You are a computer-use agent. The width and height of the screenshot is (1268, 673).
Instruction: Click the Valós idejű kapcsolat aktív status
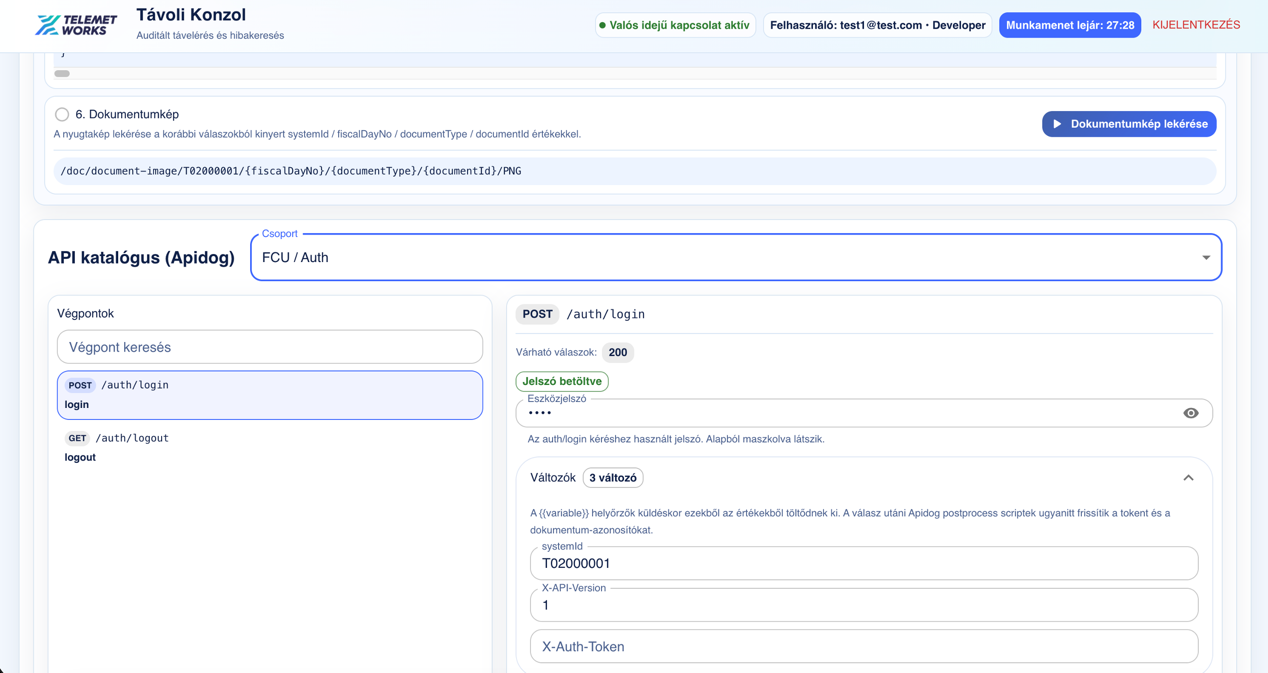(x=675, y=25)
